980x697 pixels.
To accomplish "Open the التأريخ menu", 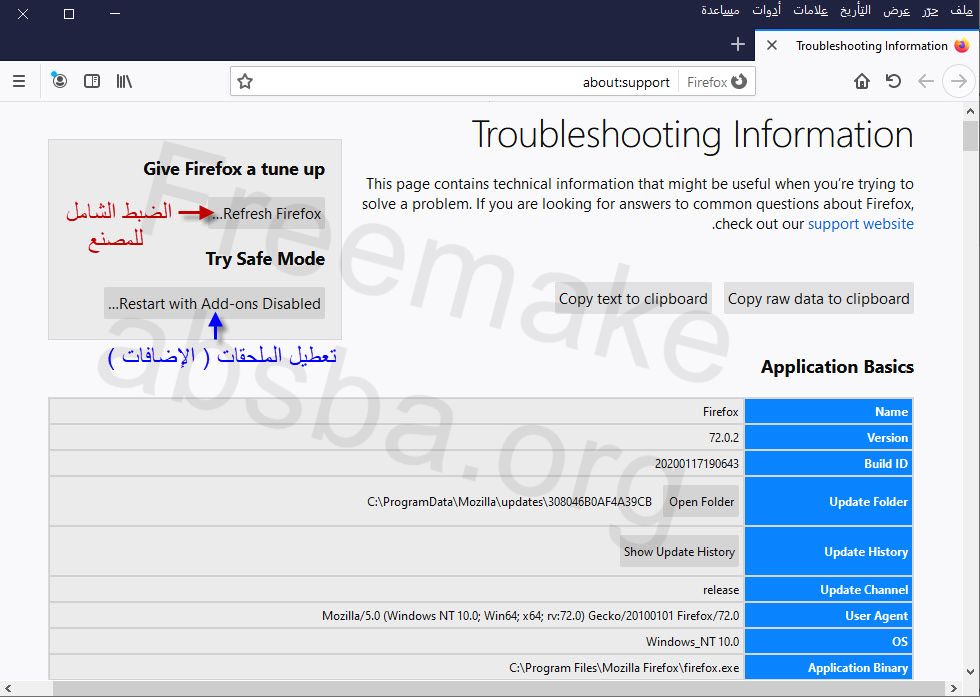I will (855, 11).
